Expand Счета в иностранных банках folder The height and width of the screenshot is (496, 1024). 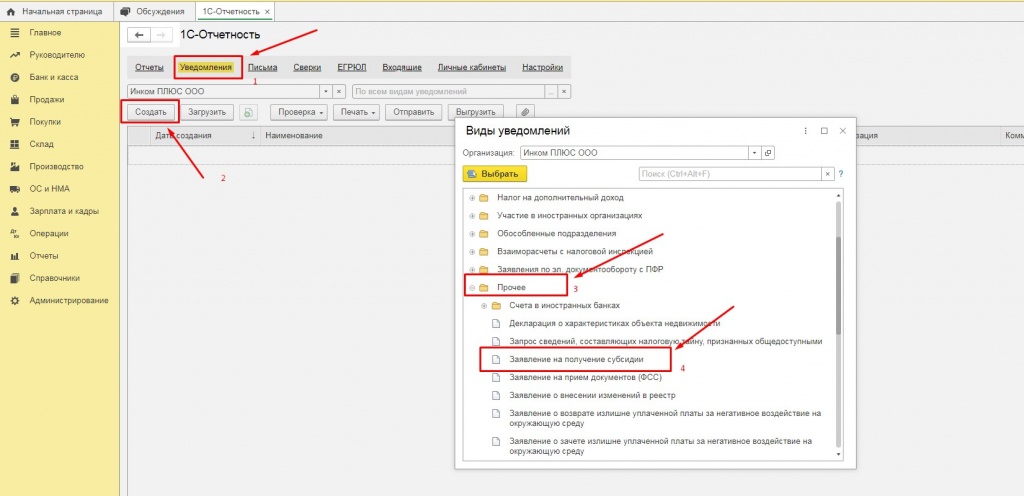[484, 305]
